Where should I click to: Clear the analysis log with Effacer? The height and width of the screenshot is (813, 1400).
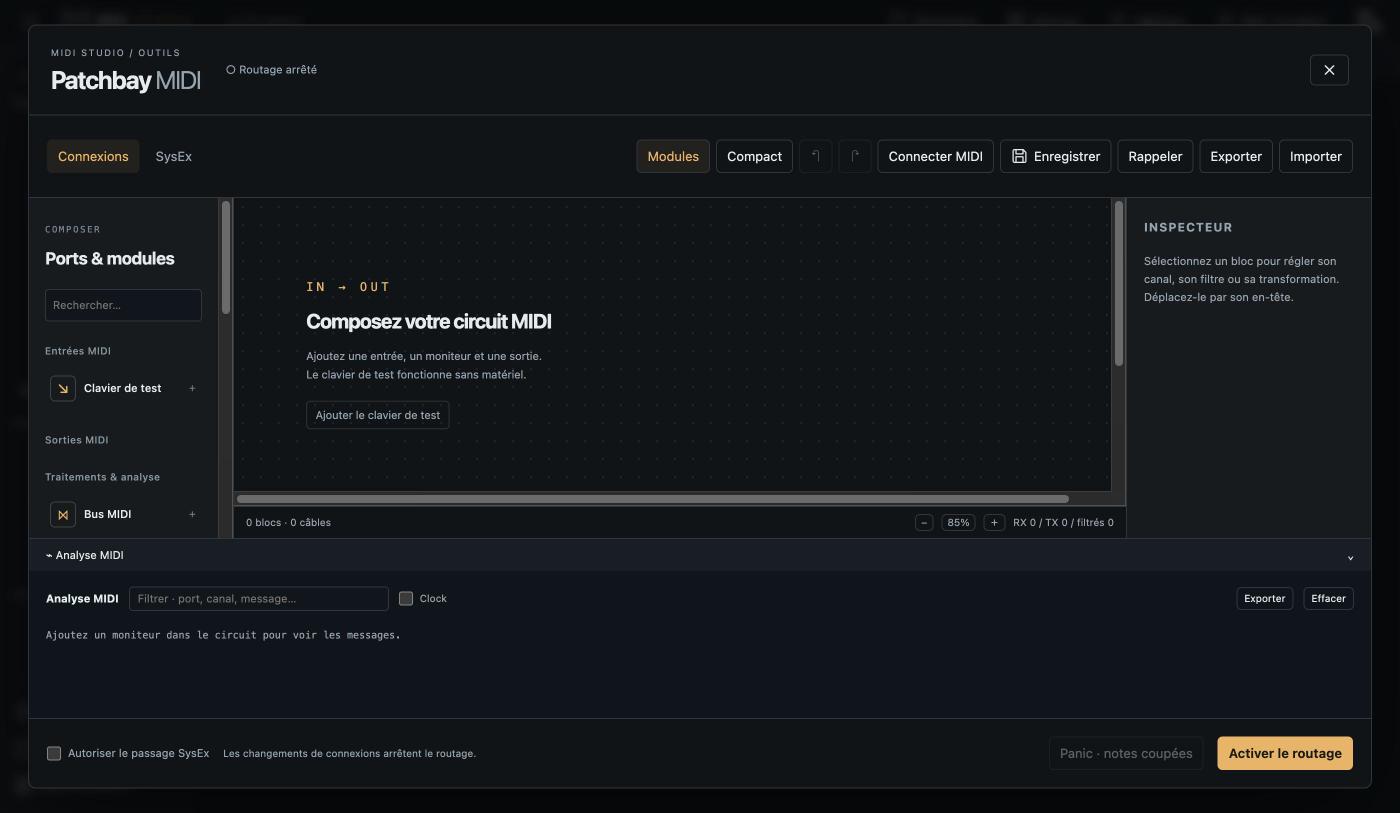[x=1328, y=598]
